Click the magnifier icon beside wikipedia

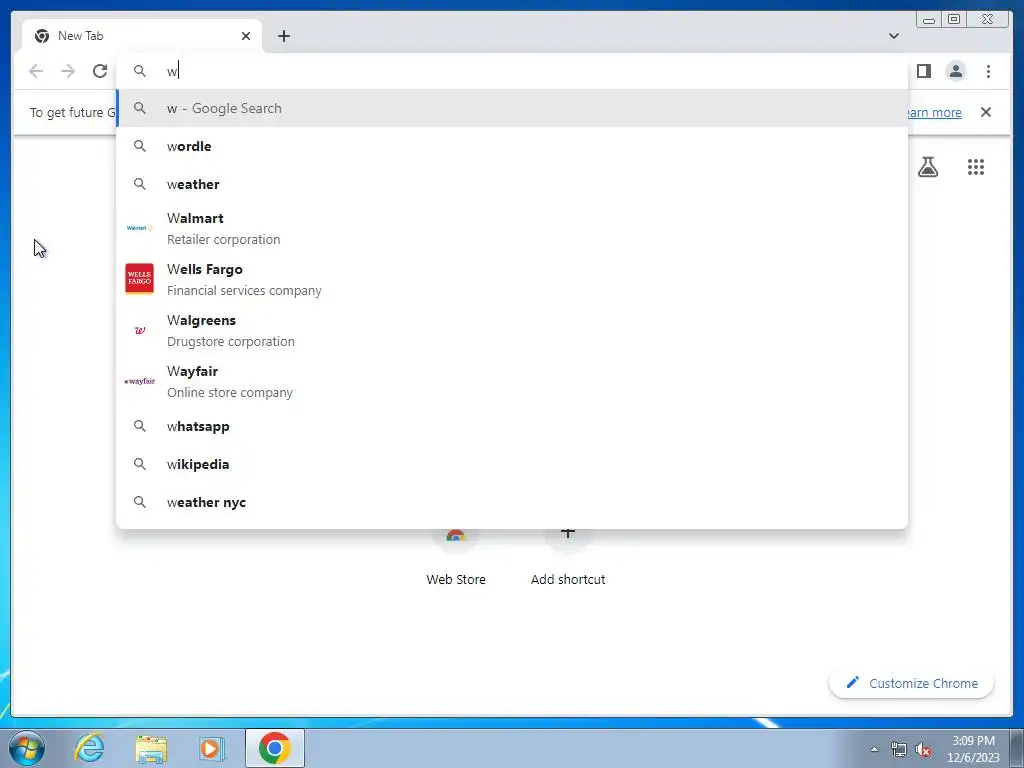tap(140, 464)
